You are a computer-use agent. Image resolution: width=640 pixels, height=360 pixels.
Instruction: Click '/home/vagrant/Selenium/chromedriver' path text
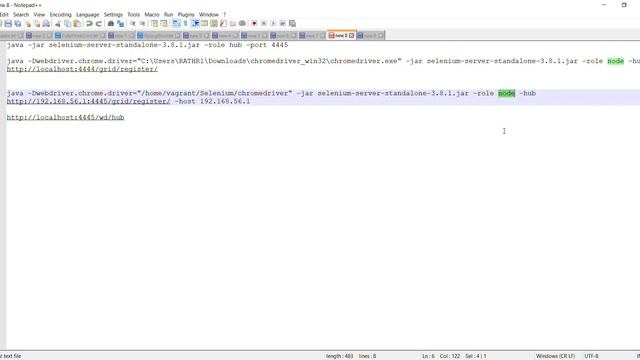coord(215,93)
